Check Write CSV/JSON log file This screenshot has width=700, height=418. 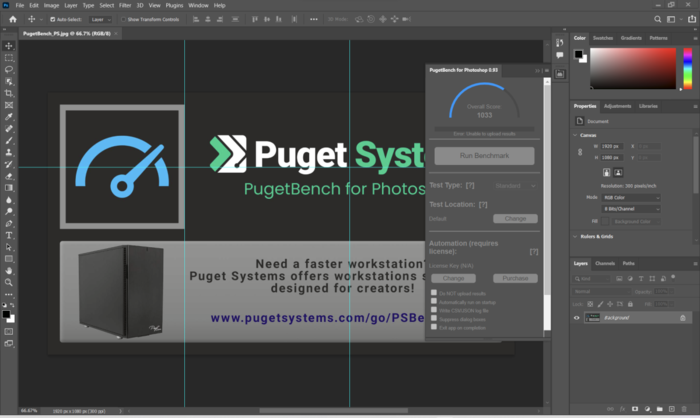(x=433, y=310)
